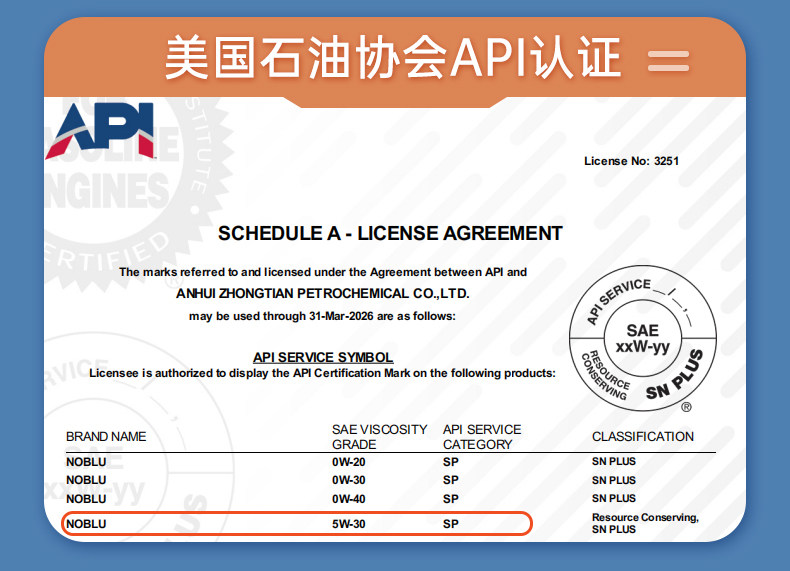Click SP category in the 5W-30 row
The height and width of the screenshot is (571, 790).
451,524
